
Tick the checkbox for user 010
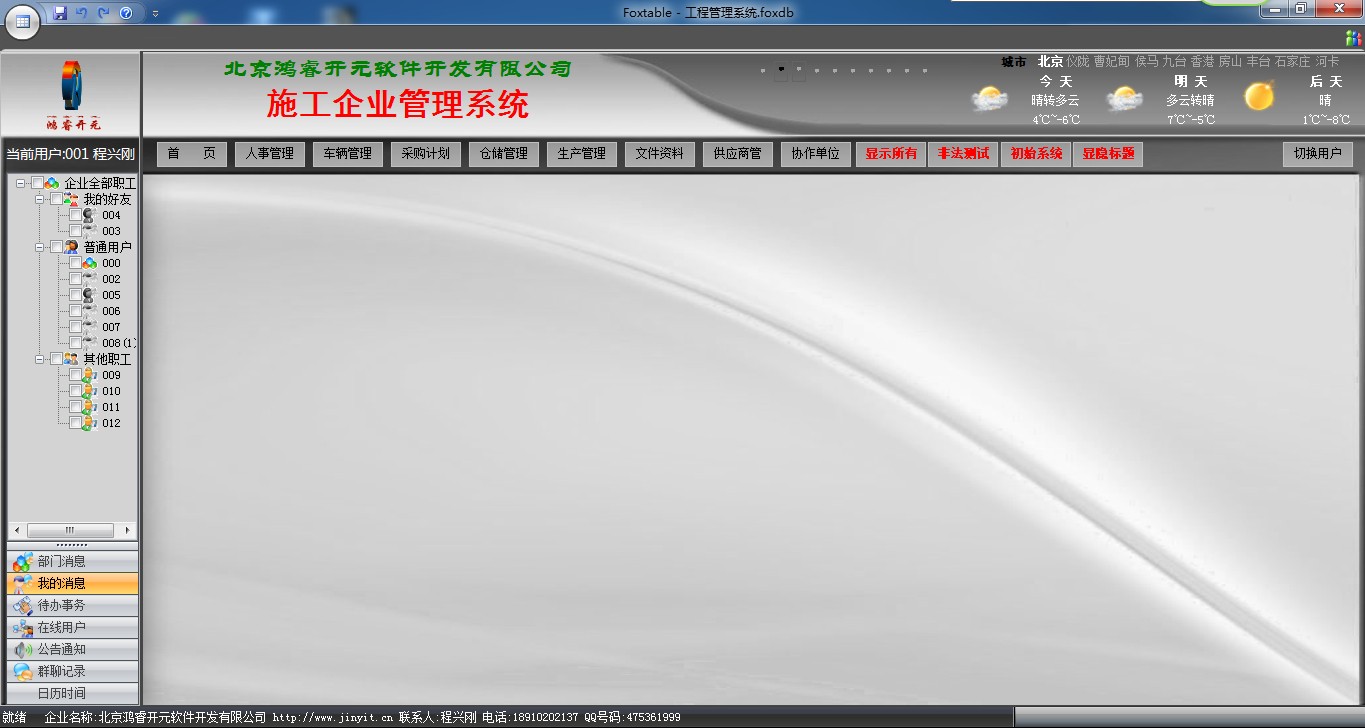76,391
